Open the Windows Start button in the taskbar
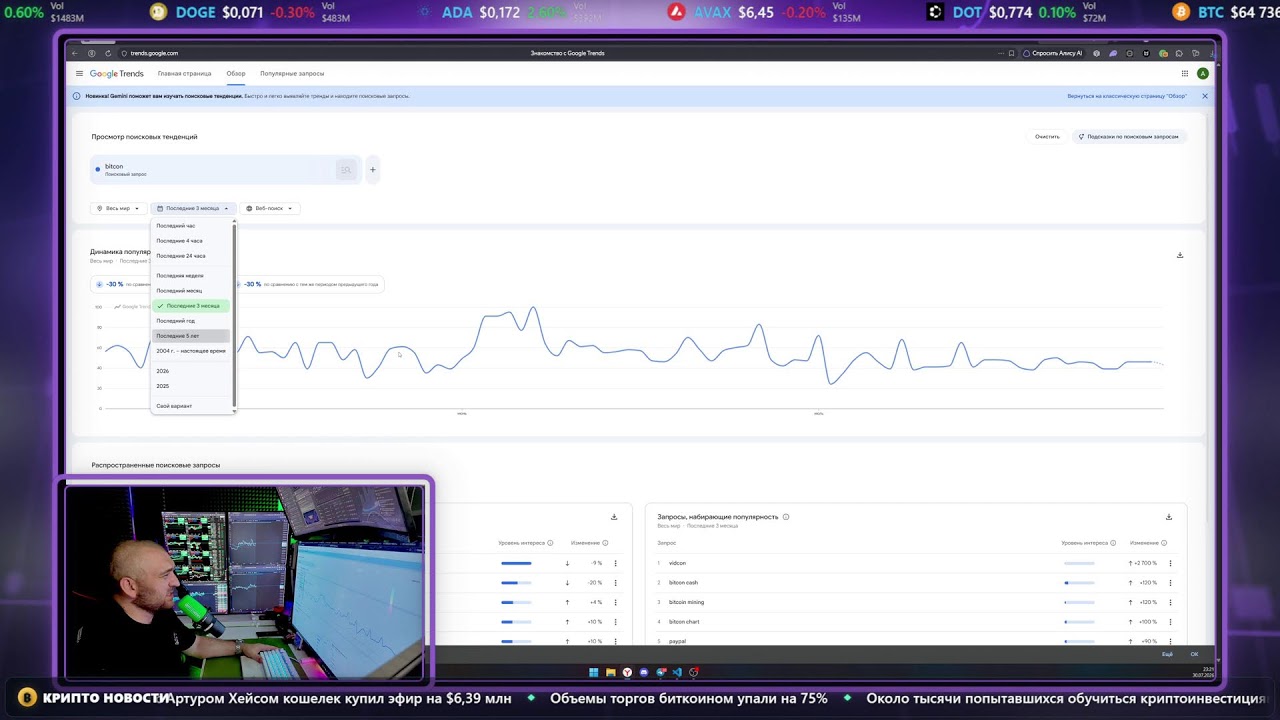The width and height of the screenshot is (1280, 720). (594, 672)
